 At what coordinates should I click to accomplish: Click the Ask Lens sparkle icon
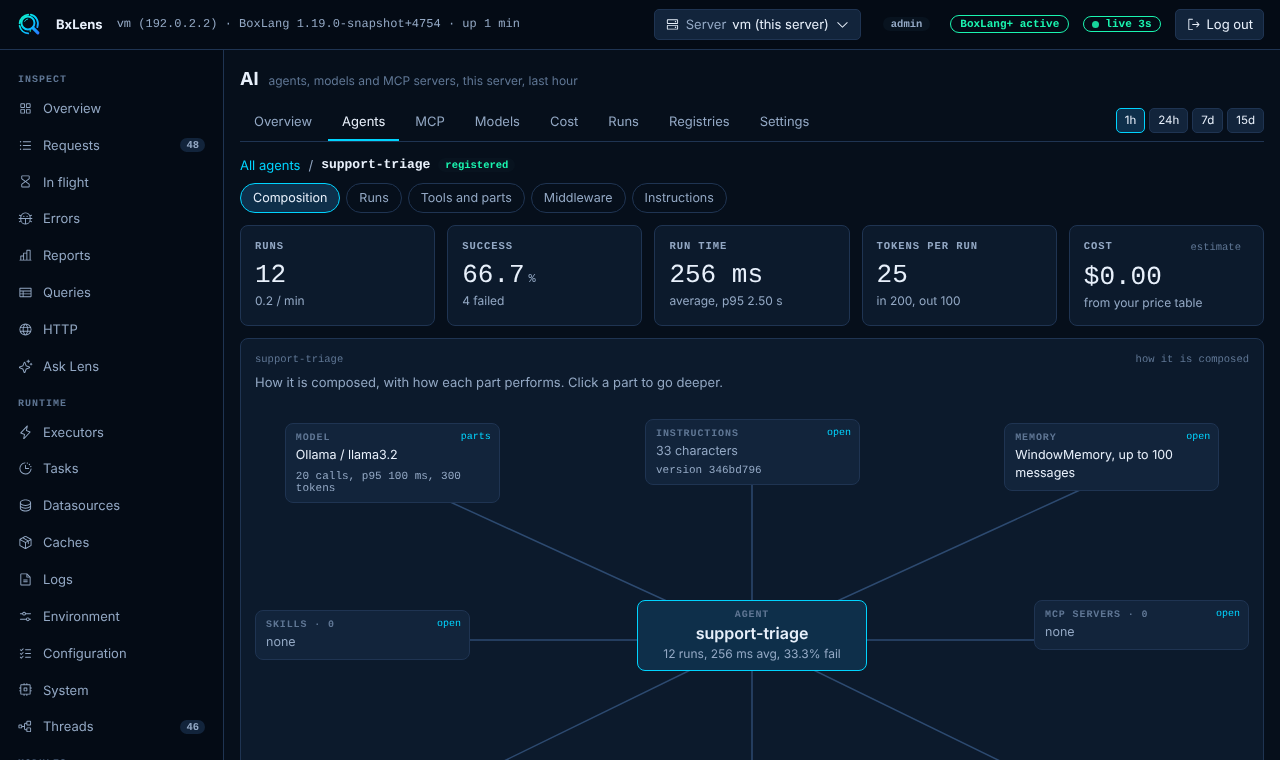click(x=25, y=366)
